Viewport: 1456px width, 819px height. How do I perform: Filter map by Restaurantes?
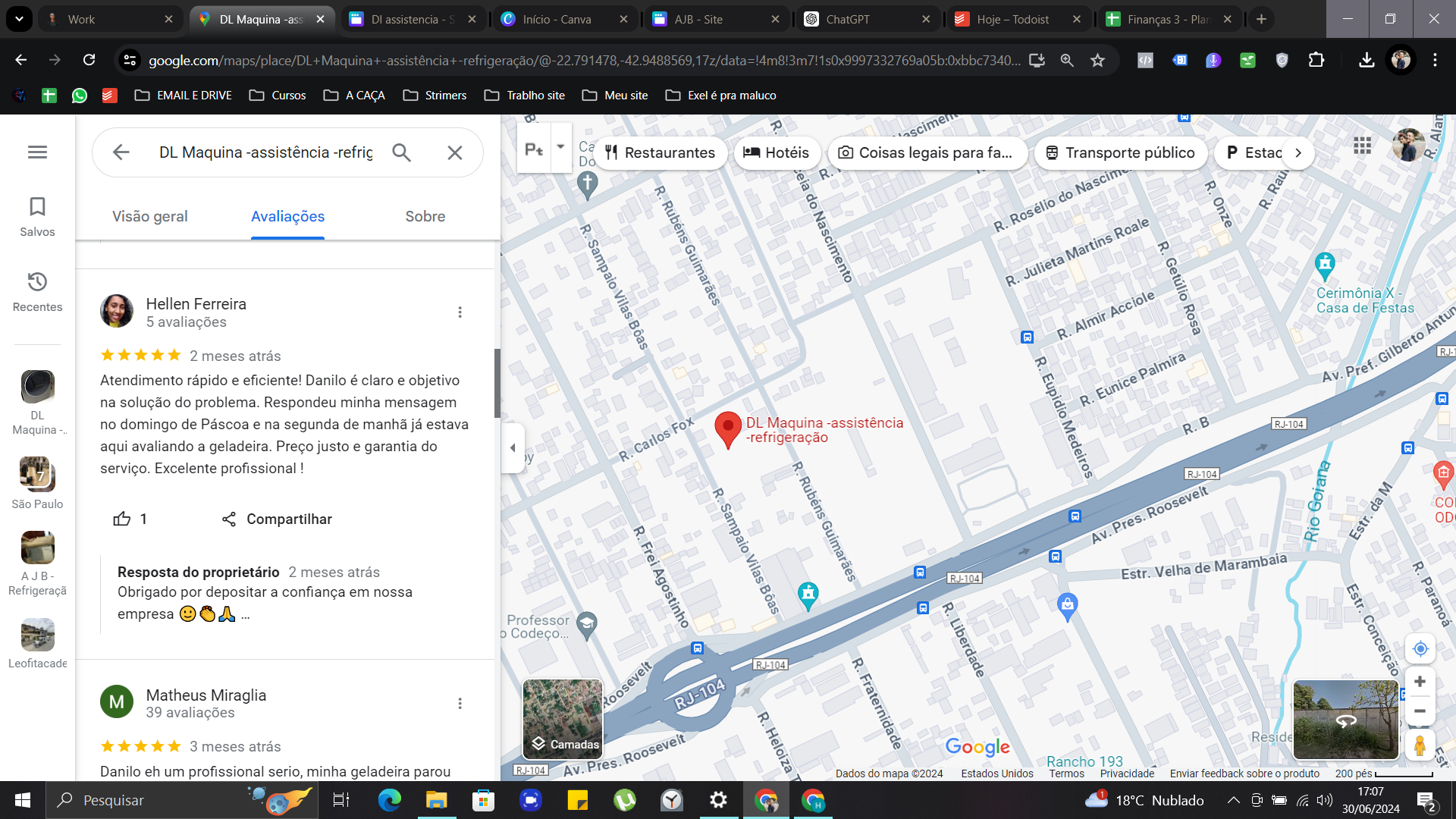660,152
